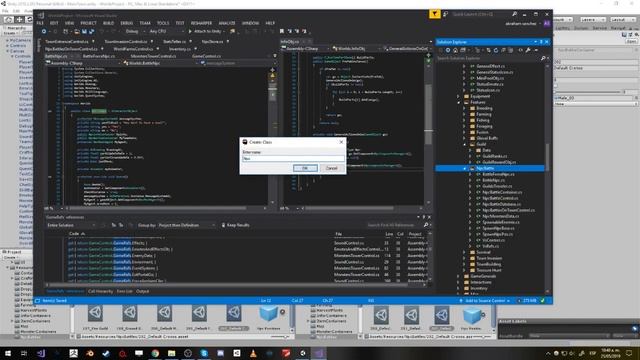Expand the Farming folder

coord(464,114)
